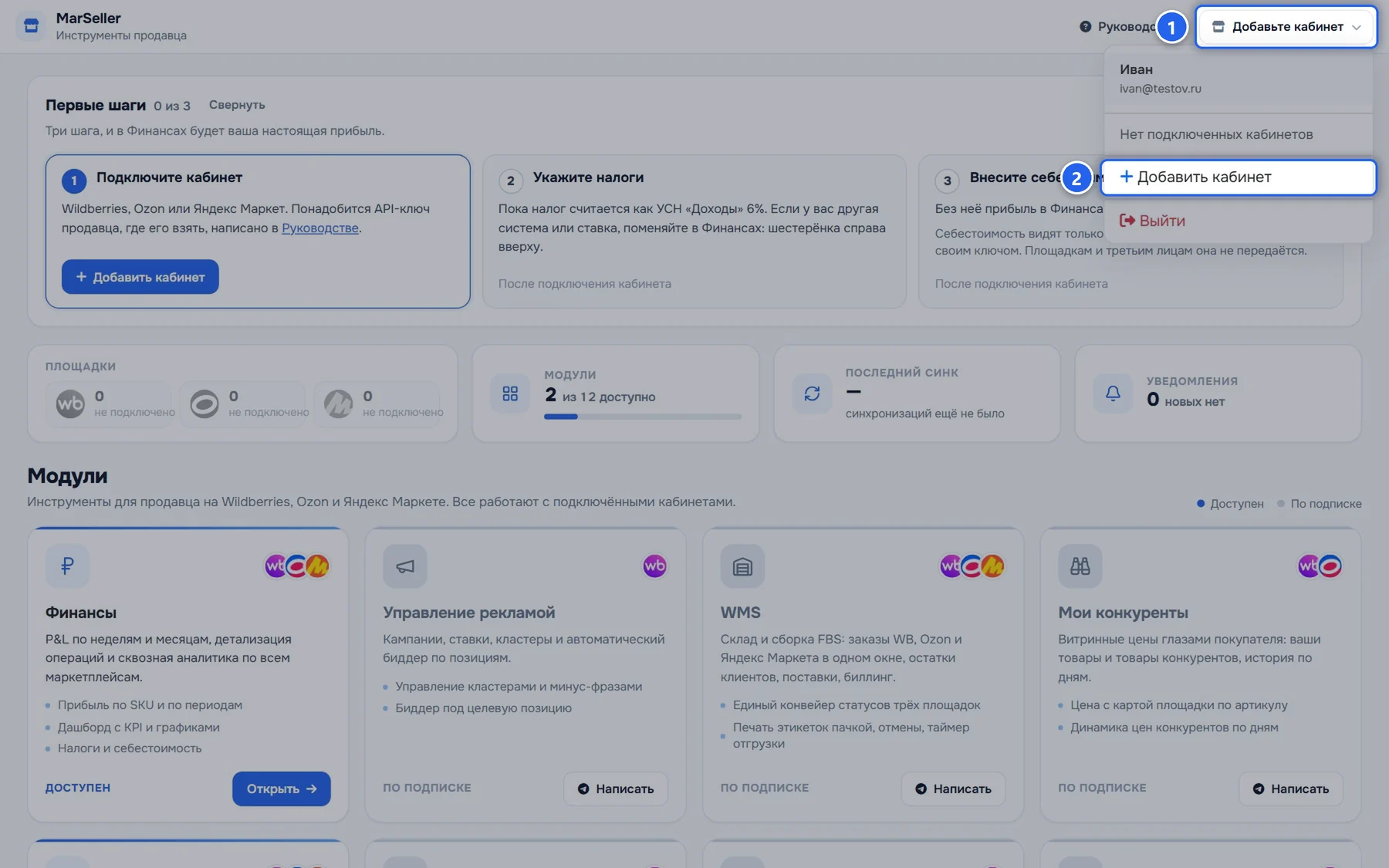Click the Финансы card title

[x=81, y=613]
